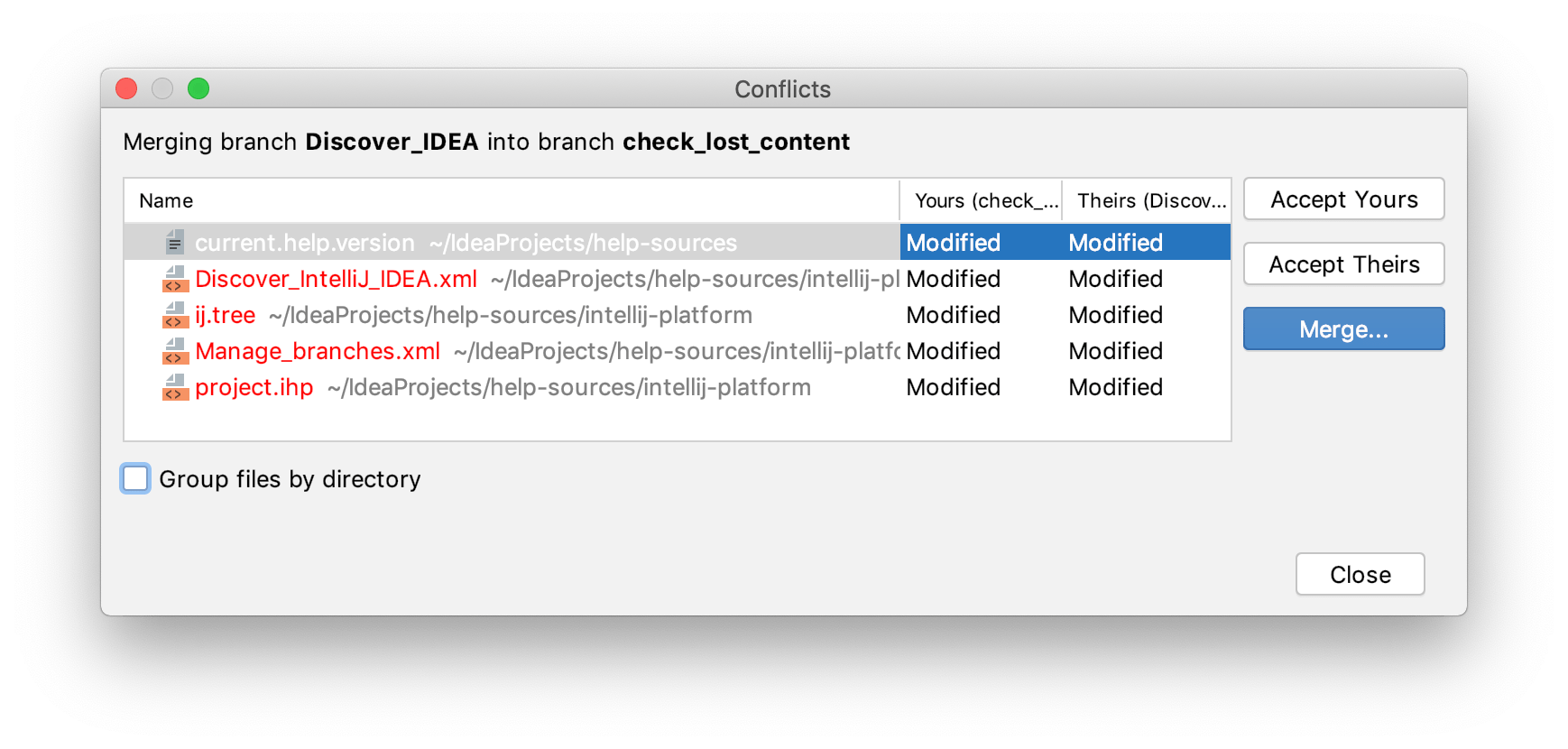Image resolution: width=1568 pixels, height=749 pixels.
Task: Open the Merge dialog
Action: click(x=1343, y=328)
